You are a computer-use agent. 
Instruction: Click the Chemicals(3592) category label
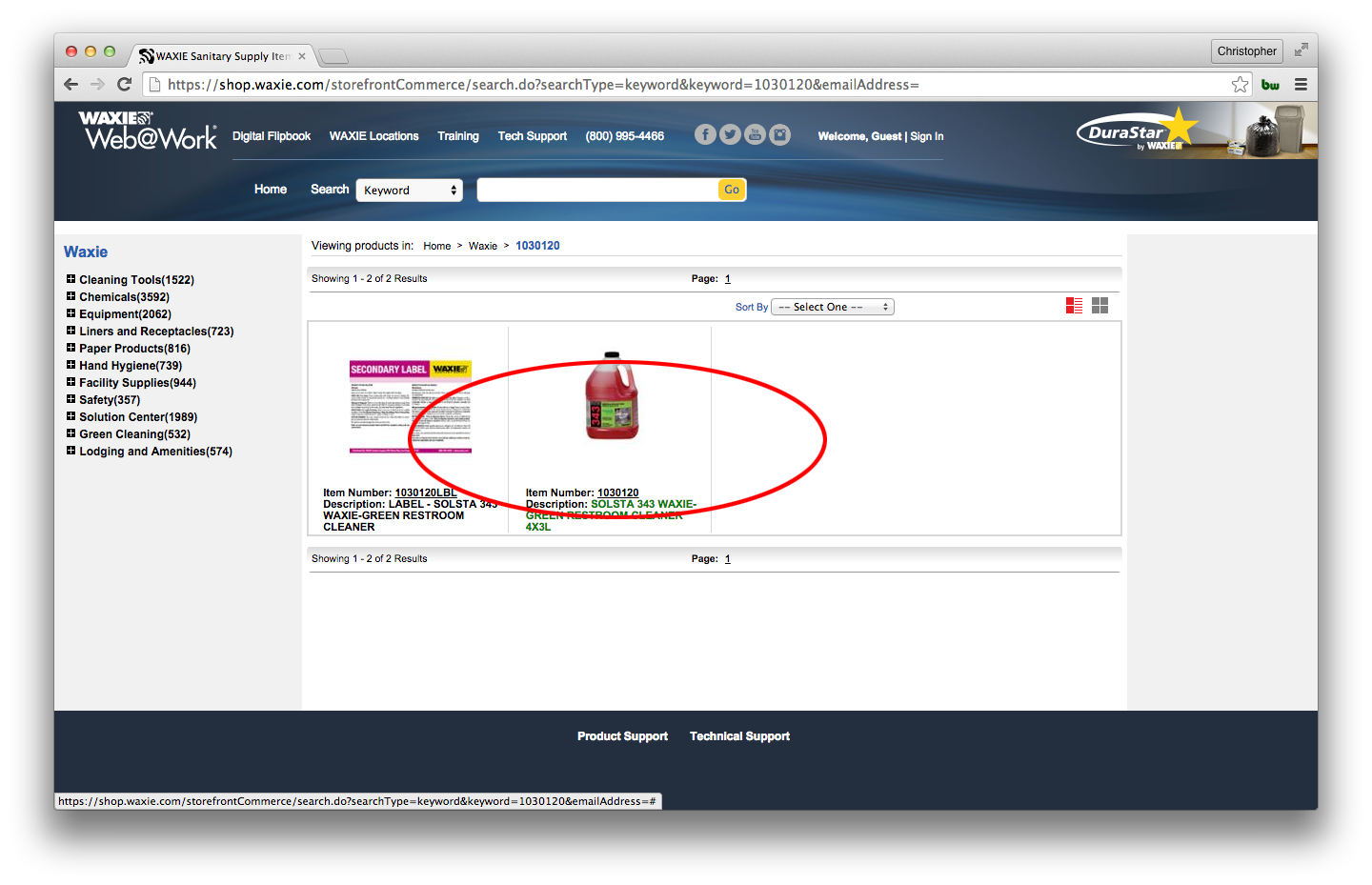124,297
